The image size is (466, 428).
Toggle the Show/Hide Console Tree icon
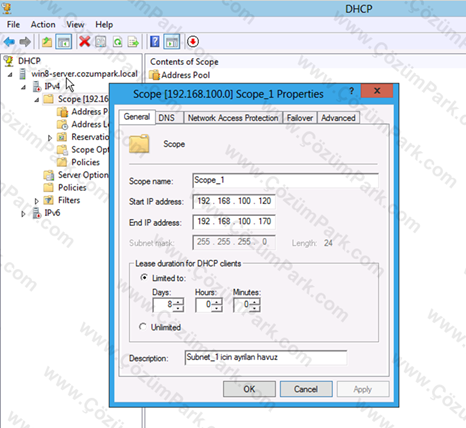tap(64, 42)
